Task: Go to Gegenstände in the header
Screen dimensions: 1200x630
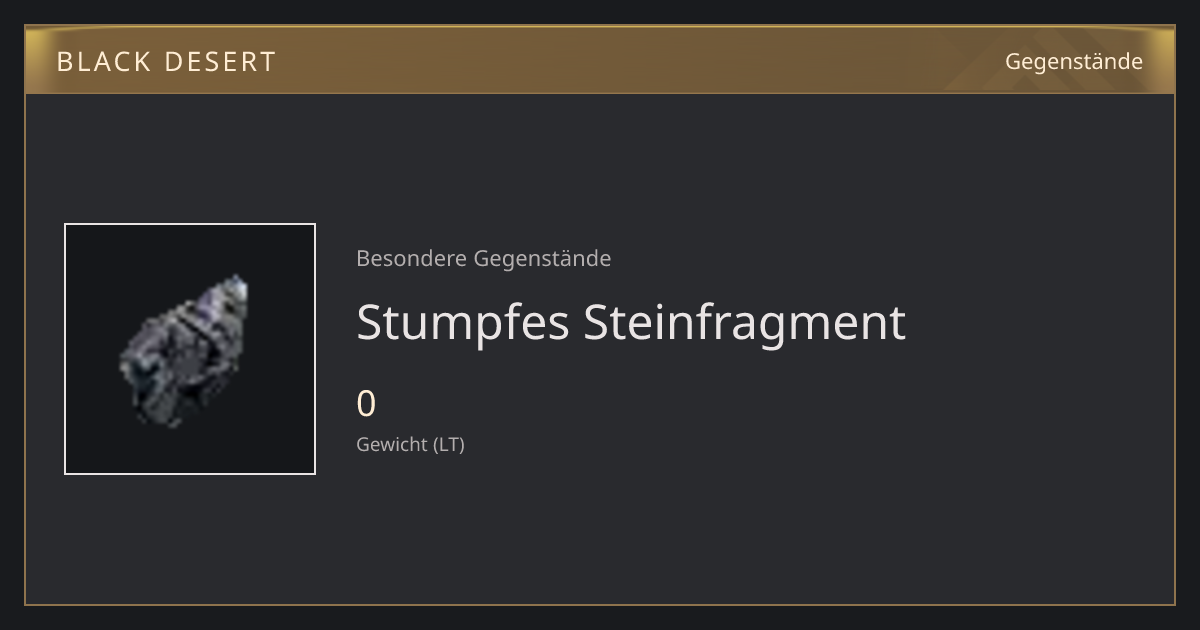Action: pyautogui.click(x=1074, y=62)
